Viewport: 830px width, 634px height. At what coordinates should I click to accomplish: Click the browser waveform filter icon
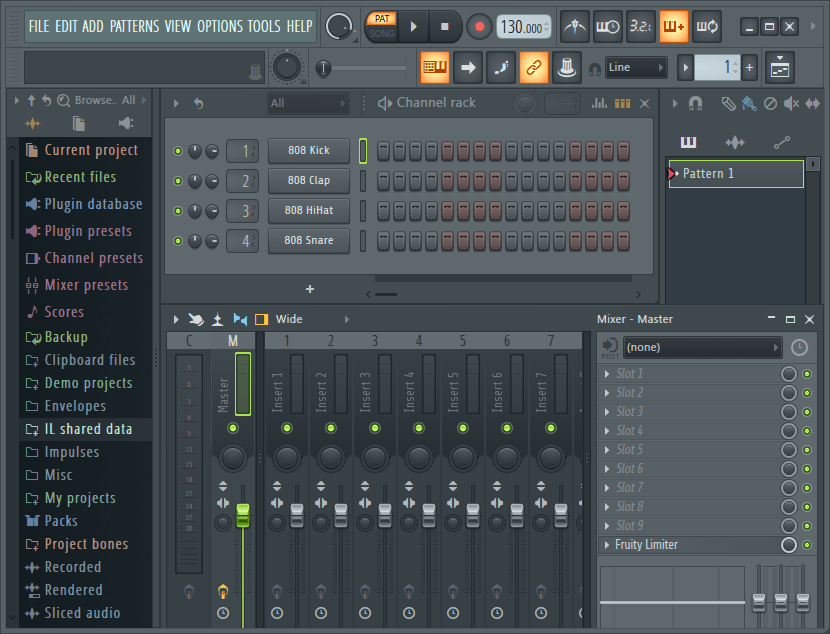[x=33, y=123]
